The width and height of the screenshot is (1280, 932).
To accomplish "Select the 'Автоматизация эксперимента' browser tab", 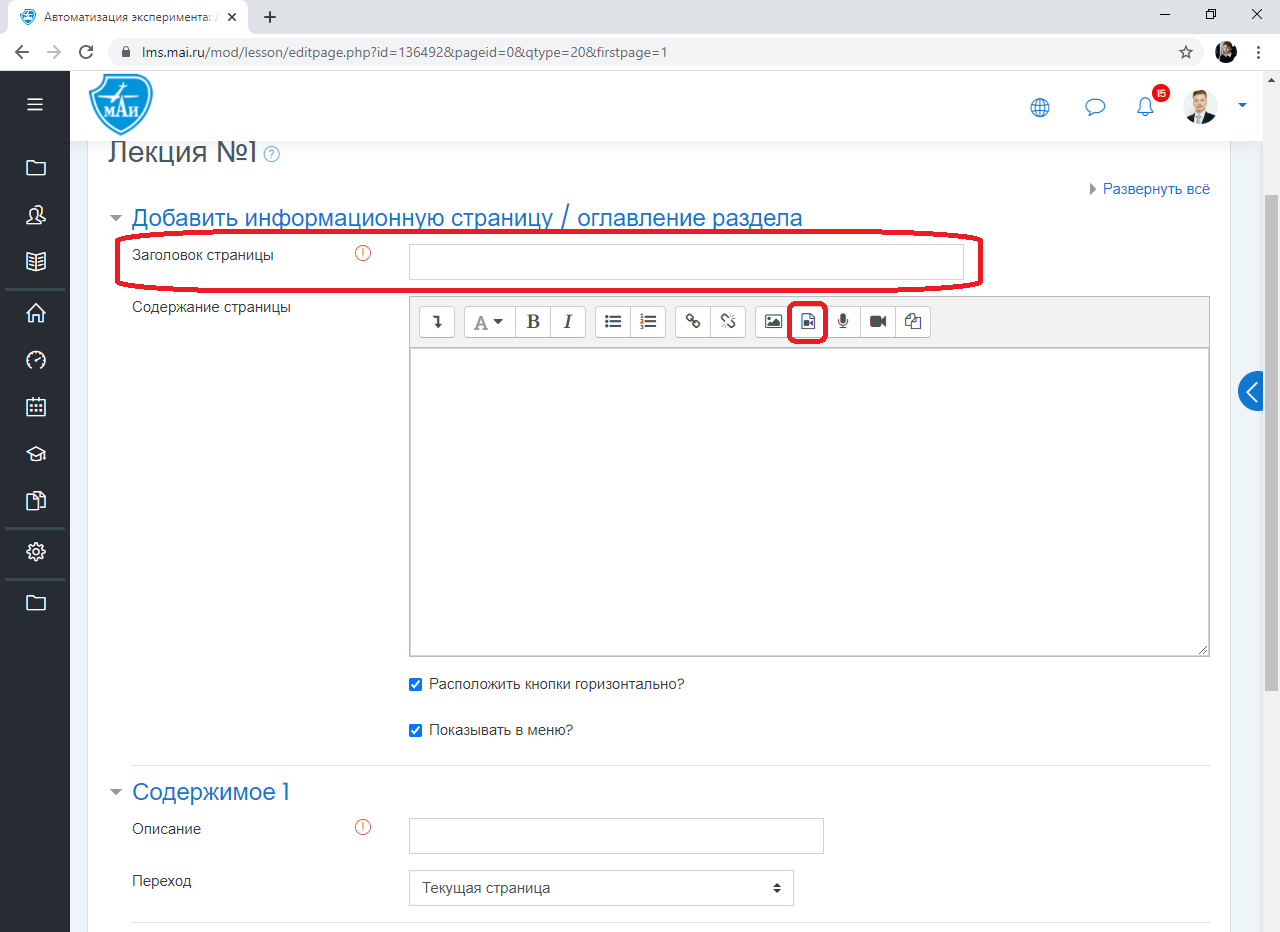I will tap(128, 16).
